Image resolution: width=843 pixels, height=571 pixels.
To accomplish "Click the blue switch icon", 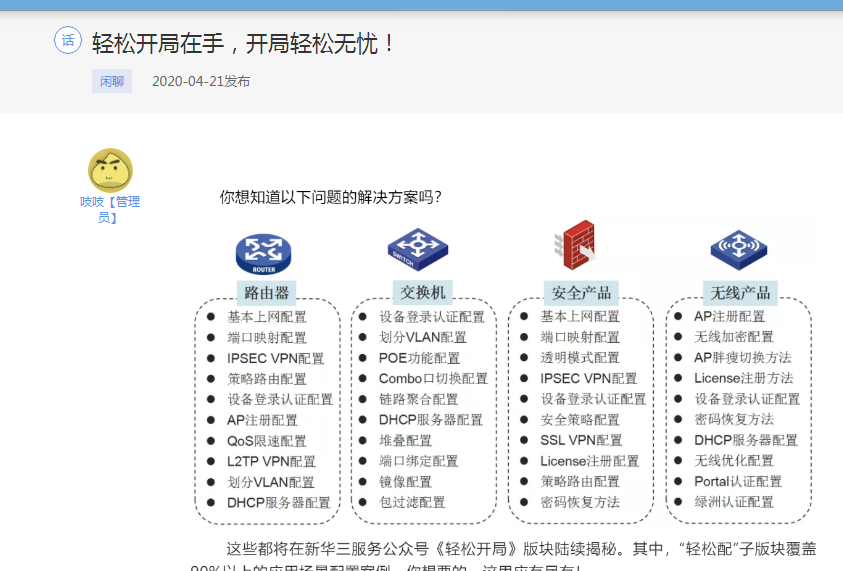I will (418, 249).
